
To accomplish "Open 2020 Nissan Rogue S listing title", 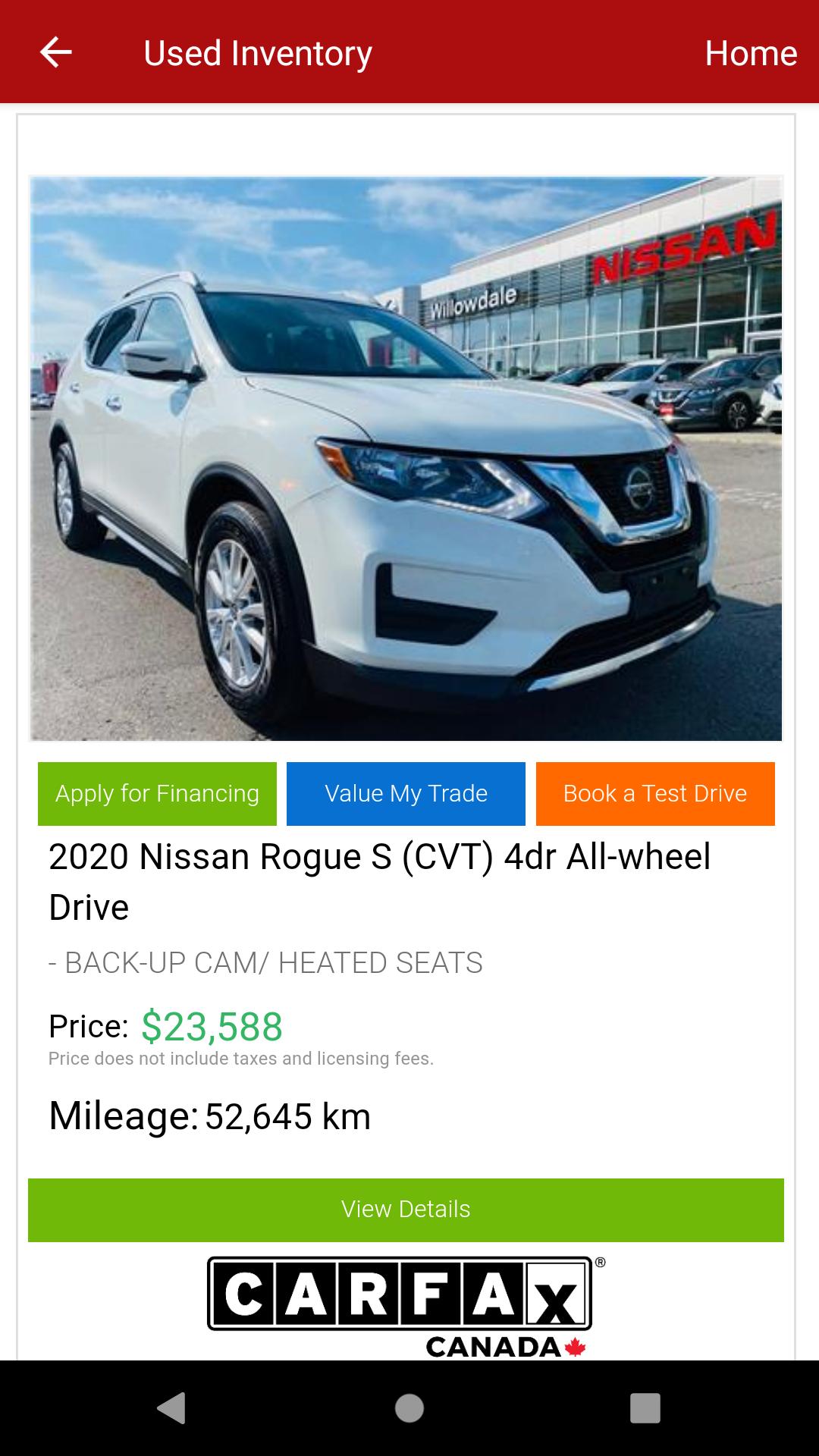I will (380, 881).
